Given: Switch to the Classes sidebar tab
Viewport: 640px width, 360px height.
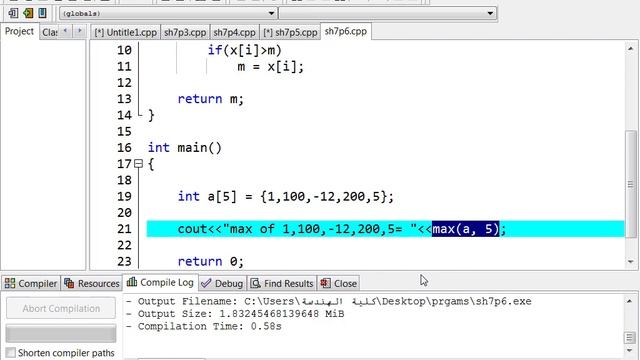Looking at the screenshot, I should point(50,32).
